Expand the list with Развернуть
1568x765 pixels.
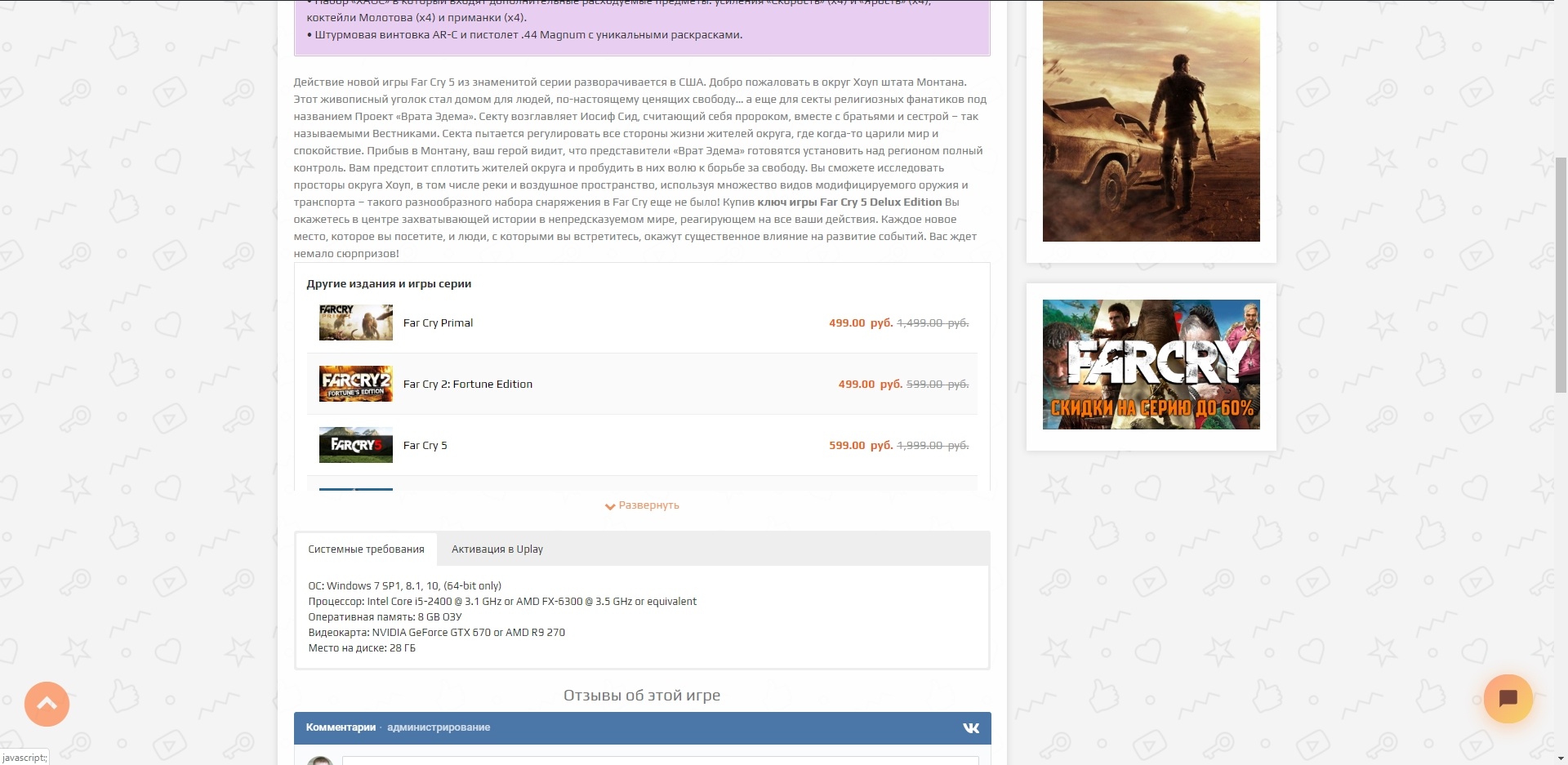(x=642, y=505)
